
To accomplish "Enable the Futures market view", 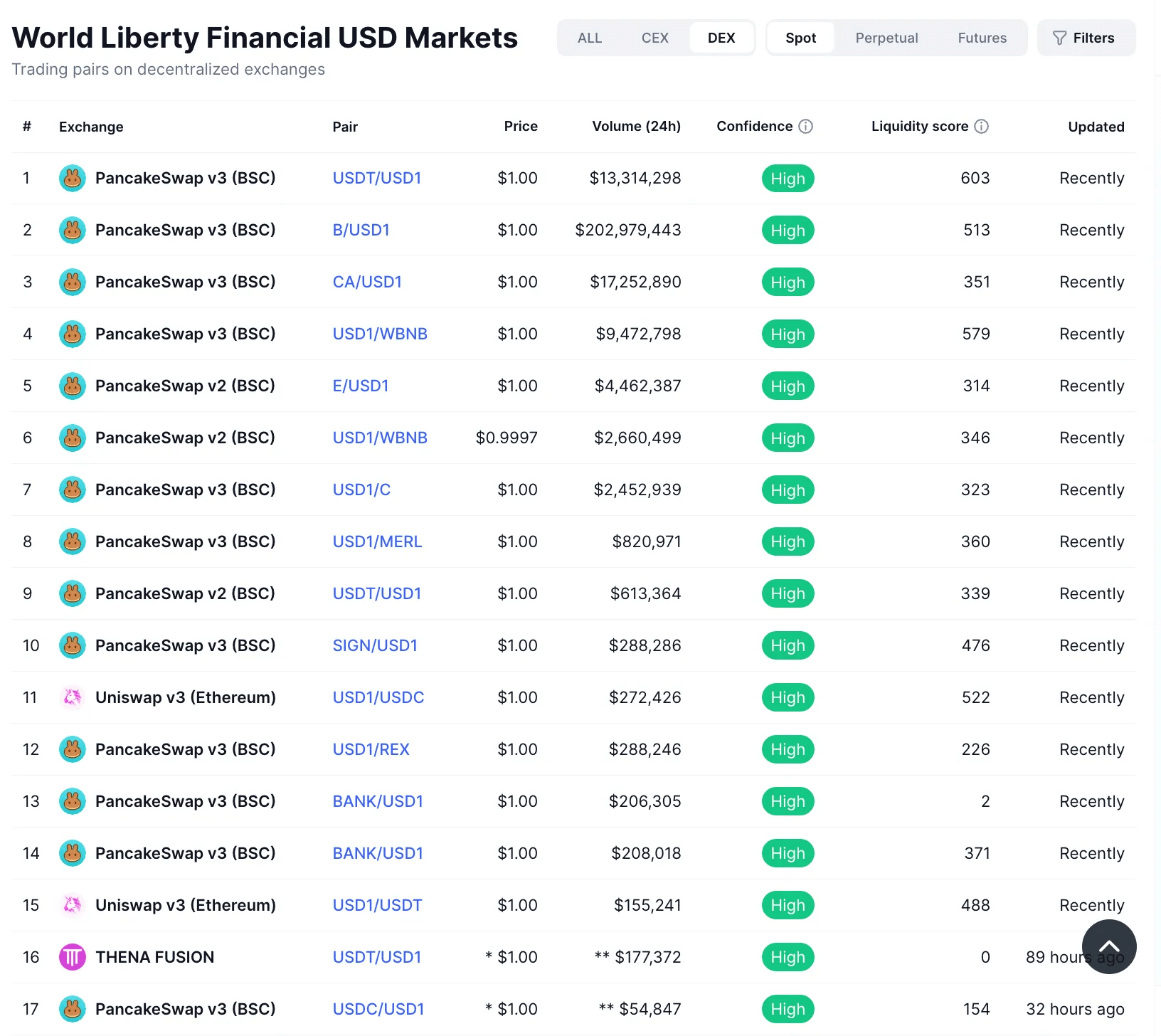I will pos(982,38).
